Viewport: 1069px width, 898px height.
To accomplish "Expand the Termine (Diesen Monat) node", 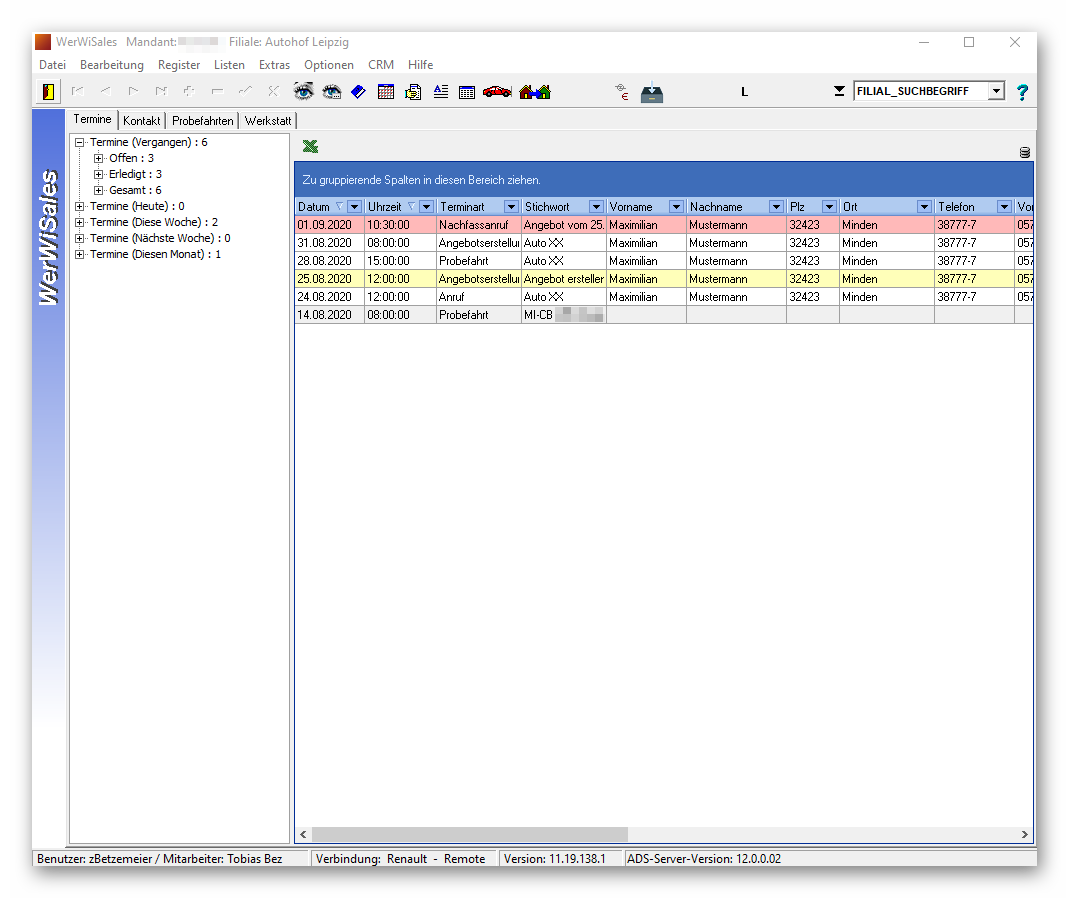I will tap(80, 254).
